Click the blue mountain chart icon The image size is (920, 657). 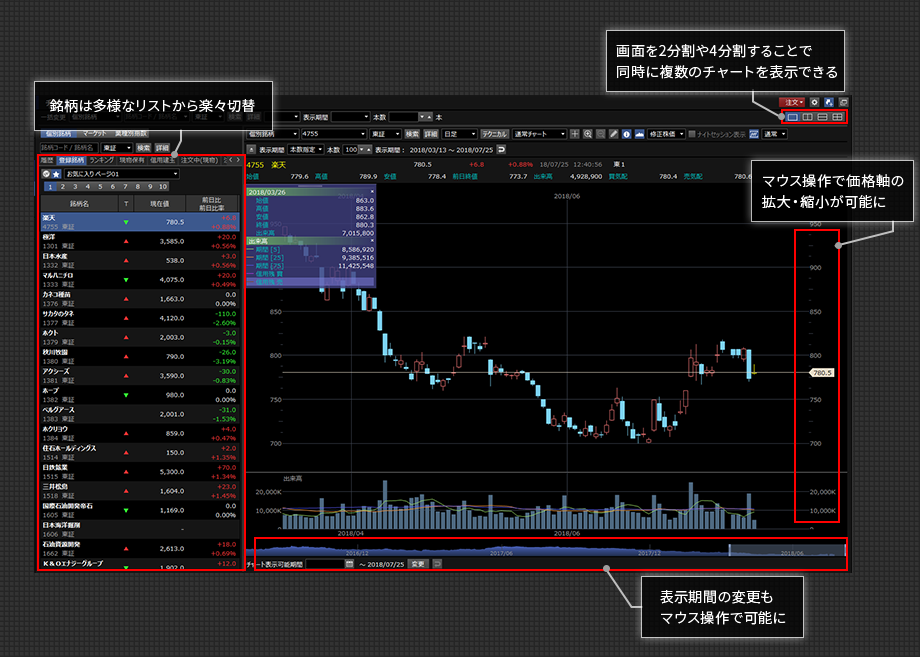pyautogui.click(x=639, y=134)
